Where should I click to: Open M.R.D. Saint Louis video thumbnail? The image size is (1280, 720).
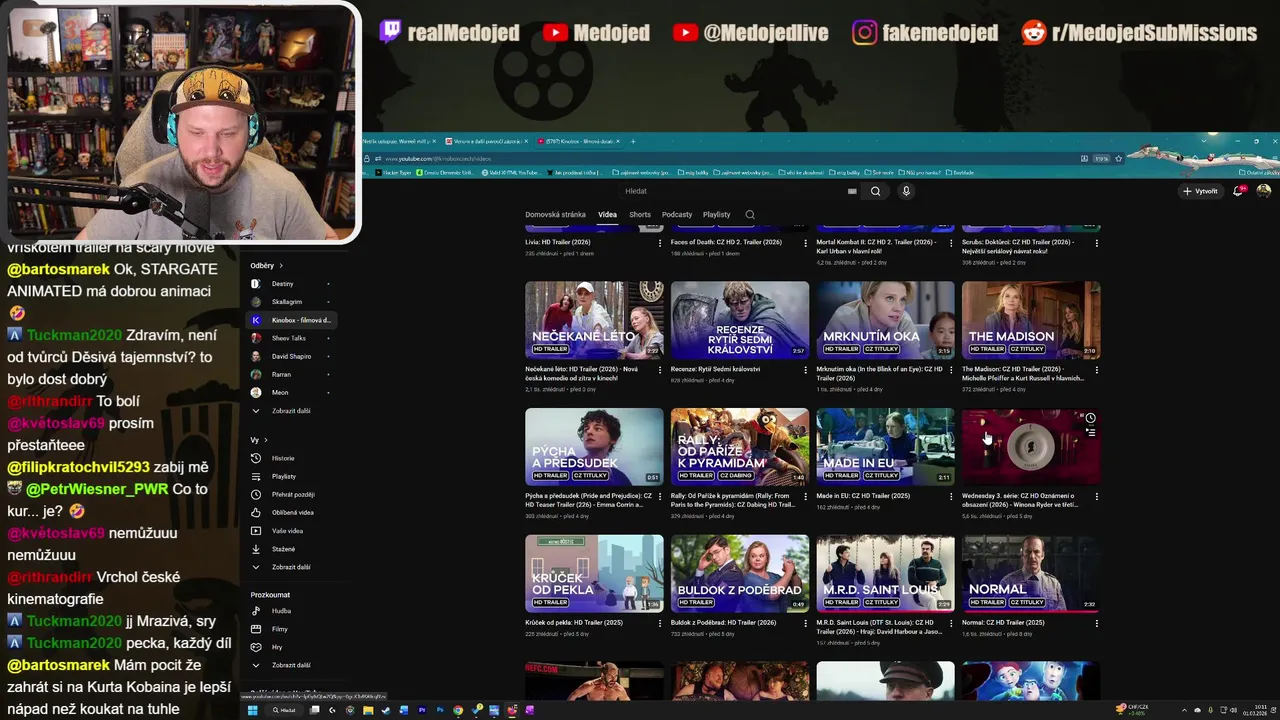(885, 573)
